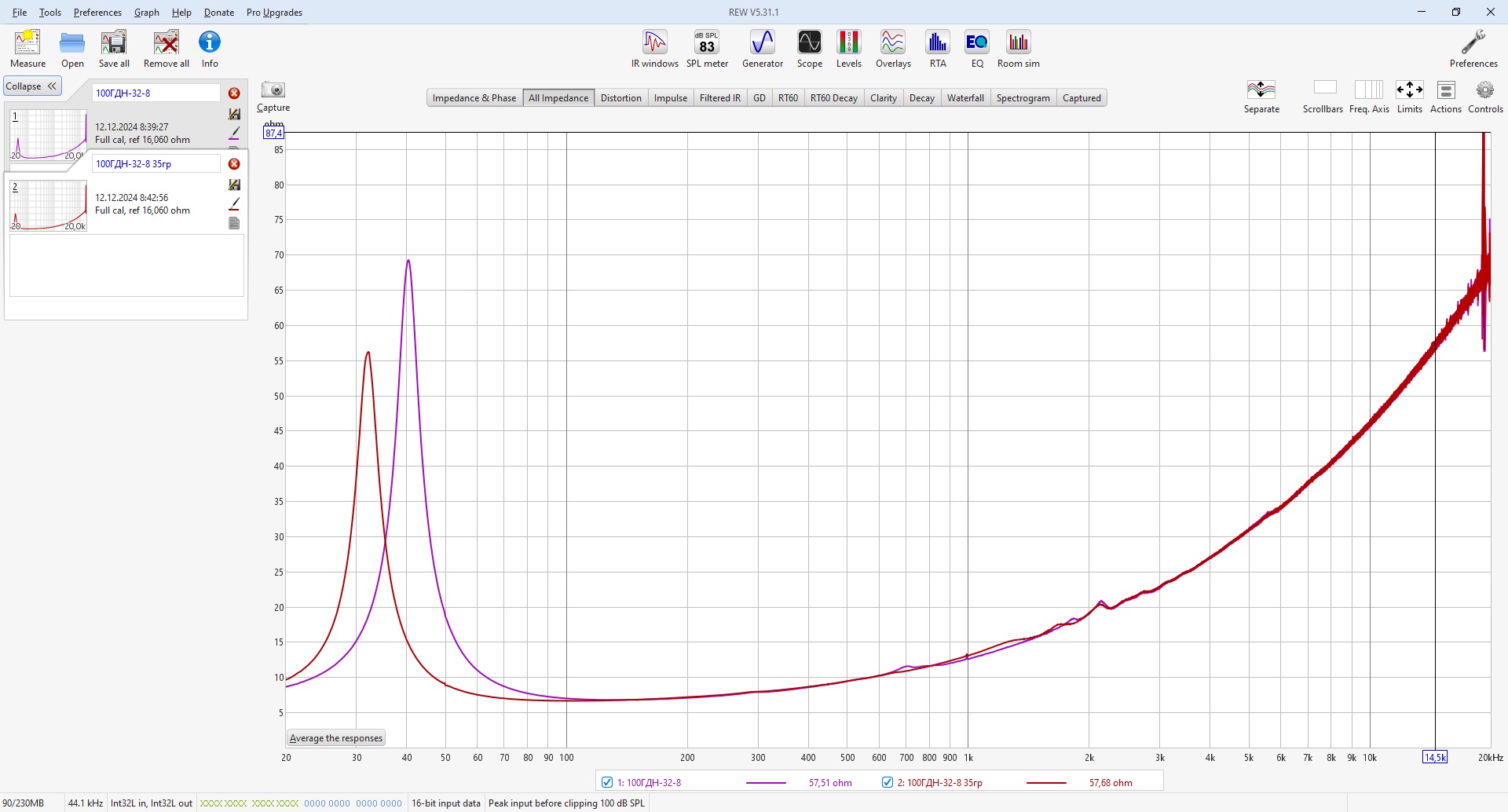Edit the name field of measurement 100ГДН-32-8

156,93
